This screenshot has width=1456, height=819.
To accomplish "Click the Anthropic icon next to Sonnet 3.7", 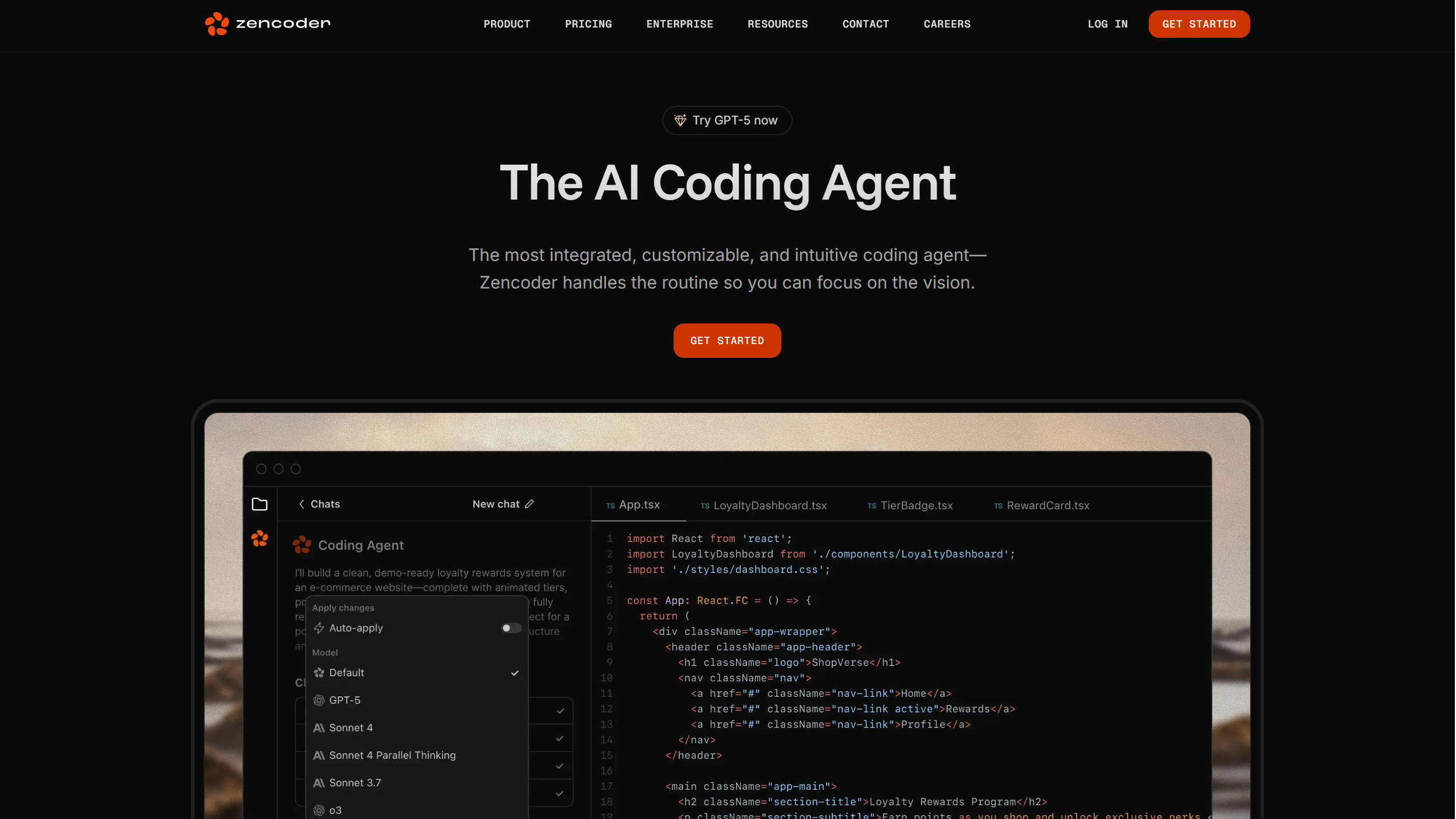I will (x=319, y=783).
